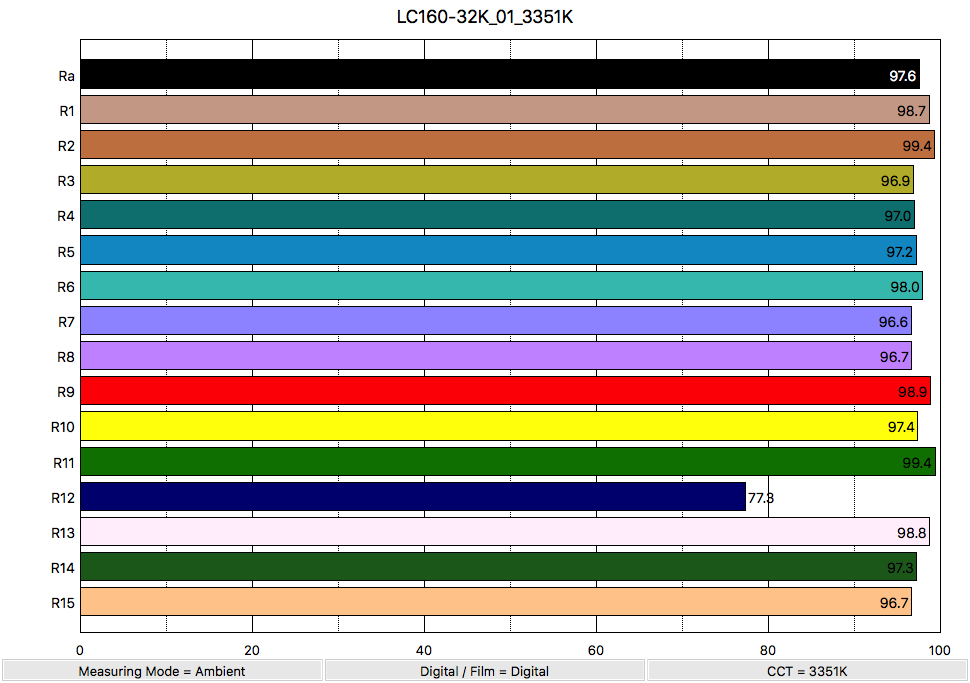
Task: Select the bright red R9 bar
Action: click(505, 391)
